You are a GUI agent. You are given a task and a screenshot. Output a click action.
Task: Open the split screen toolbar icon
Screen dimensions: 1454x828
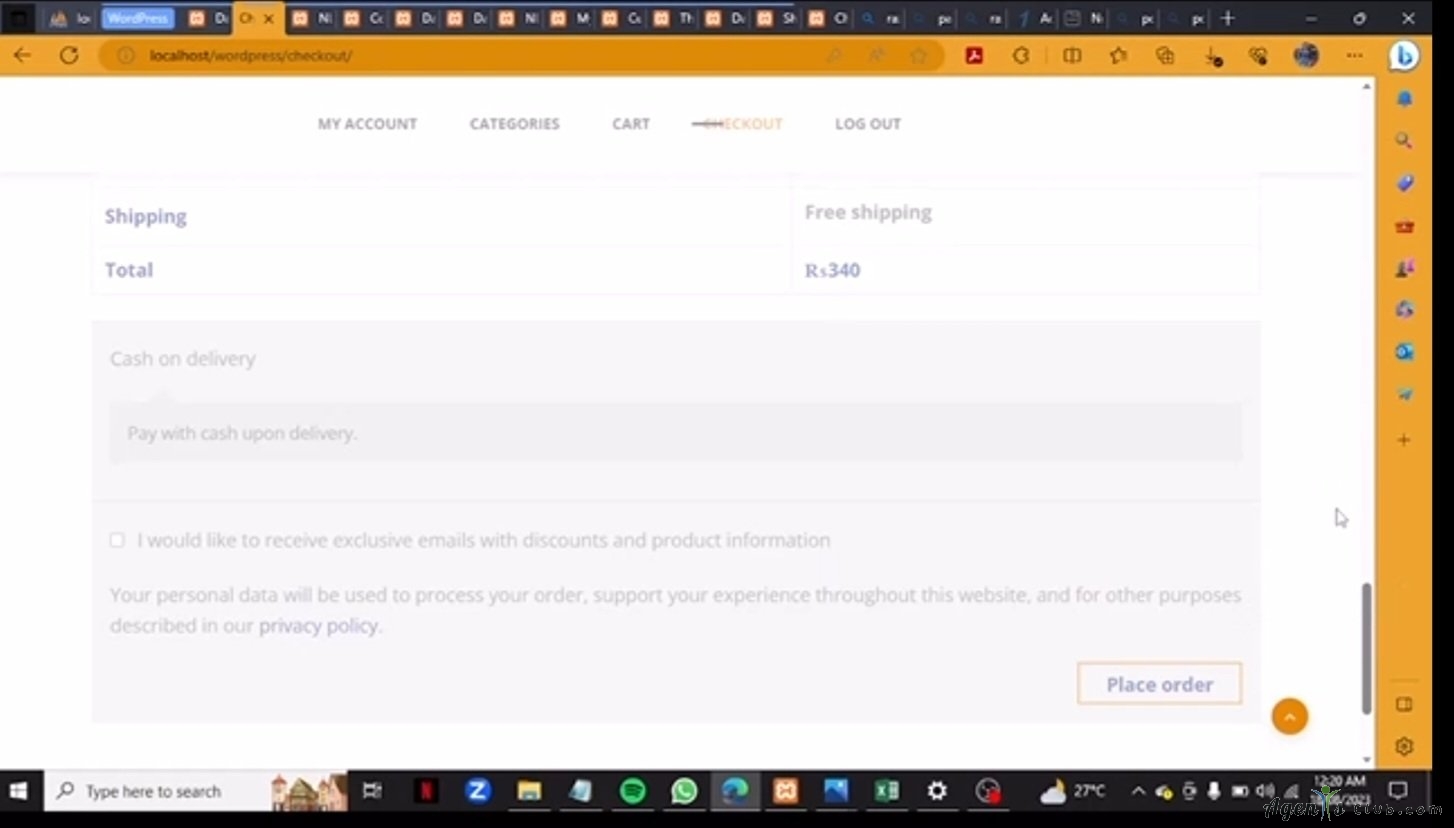(1072, 56)
